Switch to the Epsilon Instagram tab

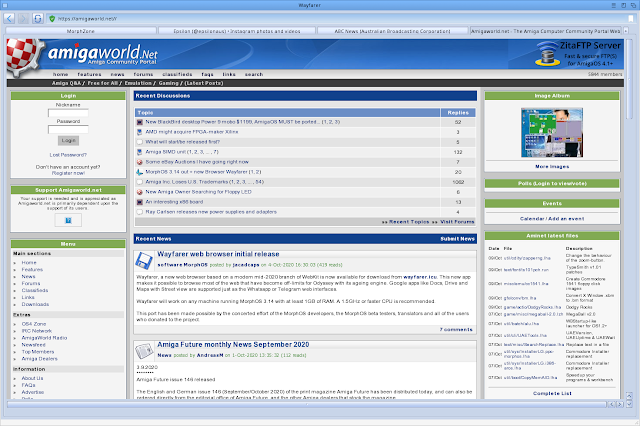[237, 31]
